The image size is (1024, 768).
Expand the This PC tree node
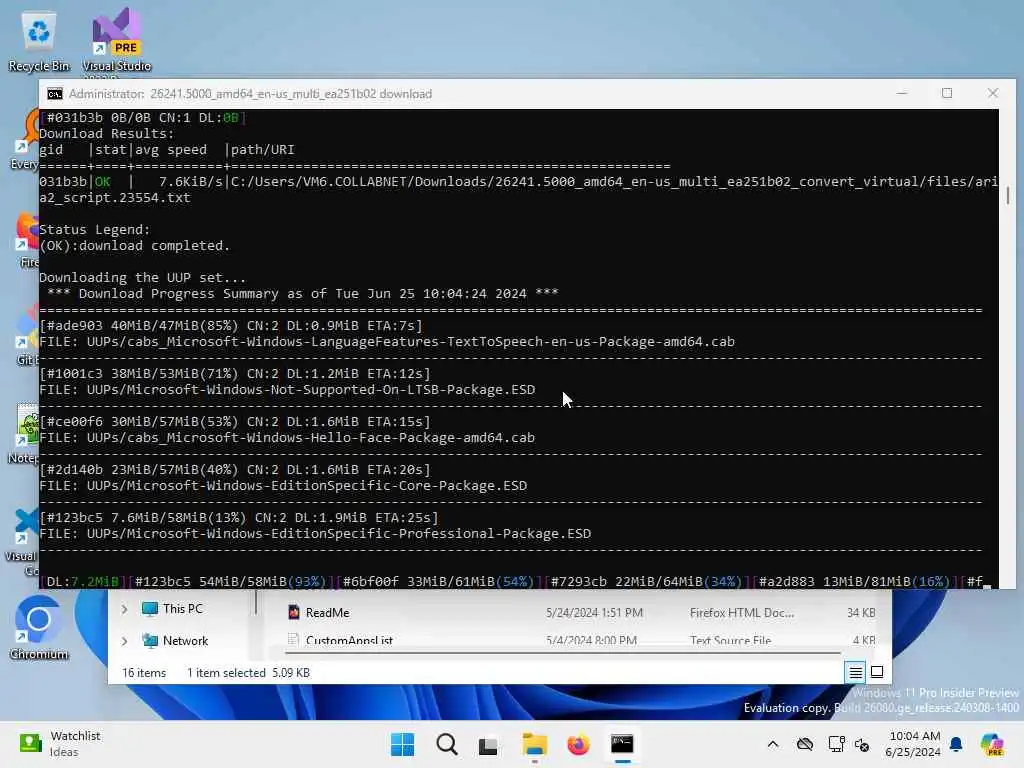click(124, 609)
